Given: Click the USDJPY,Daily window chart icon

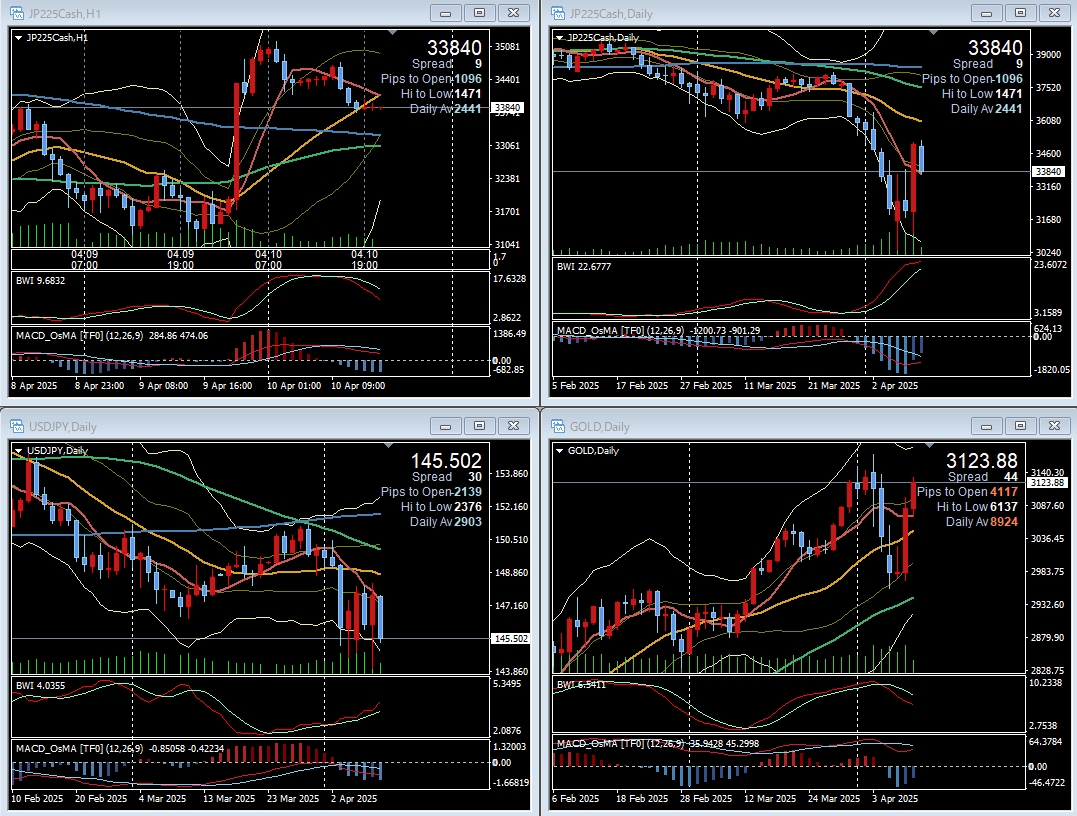Looking at the screenshot, I should pyautogui.click(x=16, y=426).
